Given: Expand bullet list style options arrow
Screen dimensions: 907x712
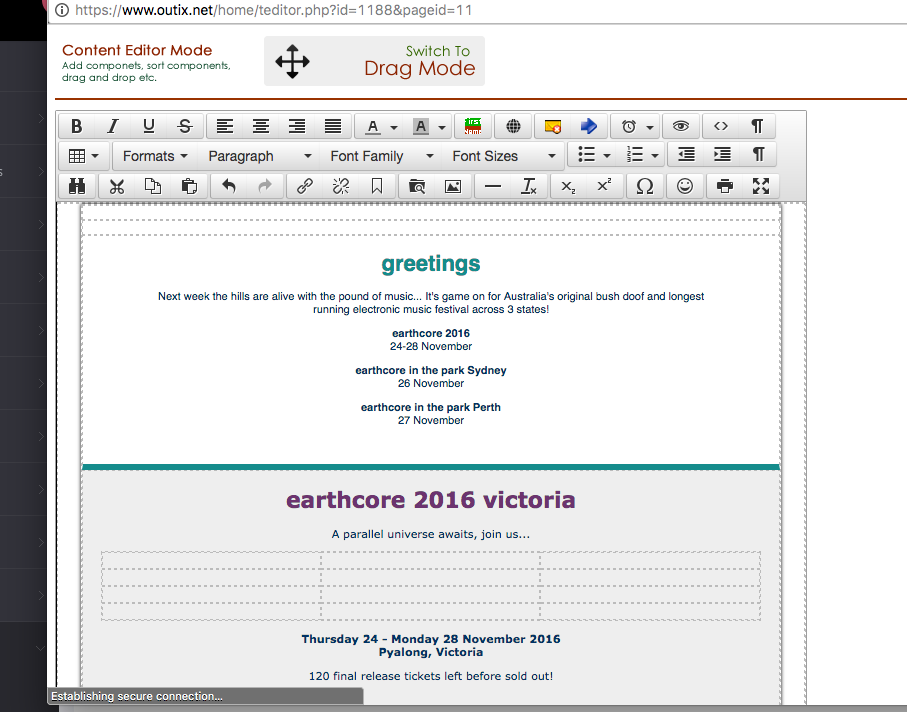Looking at the screenshot, I should 607,156.
